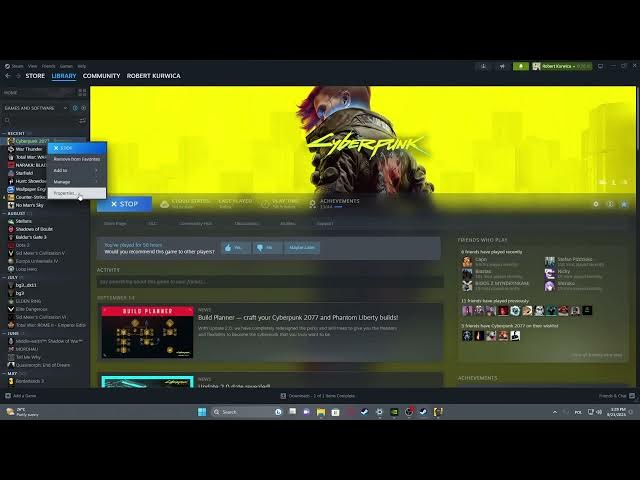Click the Windows Start button in taskbar
This screenshot has width=640, height=480.
[x=202, y=412]
